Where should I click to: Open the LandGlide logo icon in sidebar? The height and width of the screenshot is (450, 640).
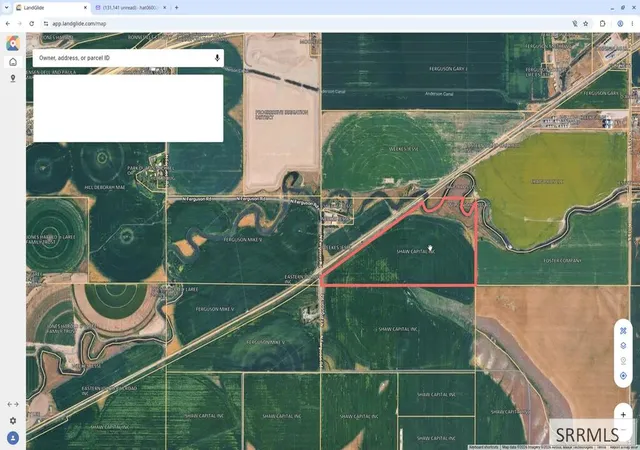[13, 43]
